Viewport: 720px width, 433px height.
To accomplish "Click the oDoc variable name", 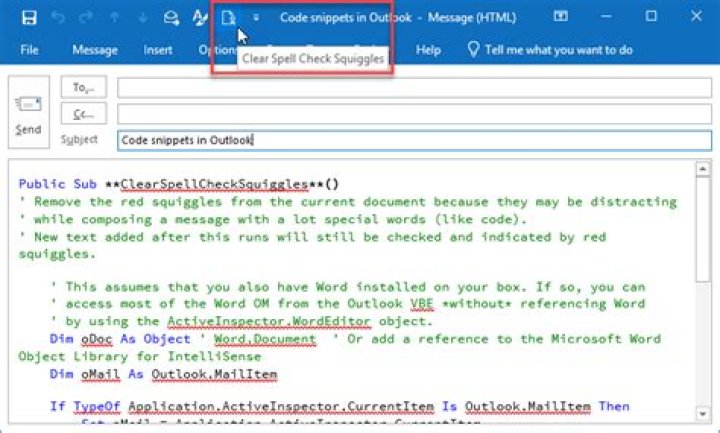I will (x=96, y=339).
